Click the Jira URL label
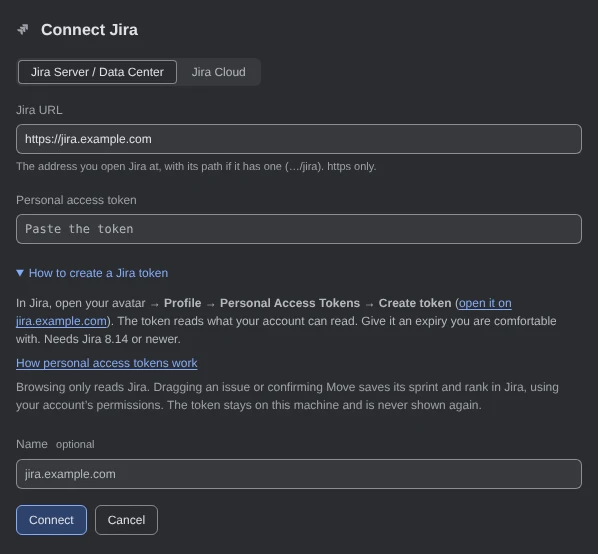The image size is (598, 554). coord(39,110)
